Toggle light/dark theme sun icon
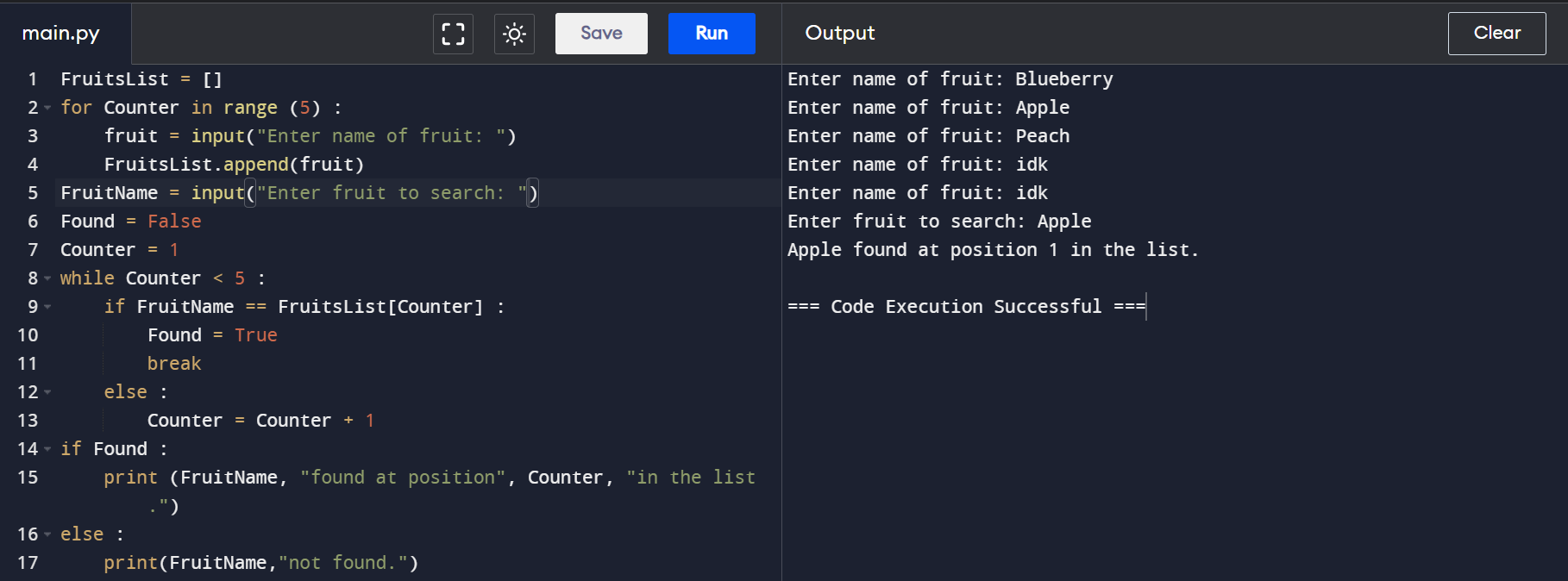Screen dimensions: 1568x581 click(x=514, y=34)
